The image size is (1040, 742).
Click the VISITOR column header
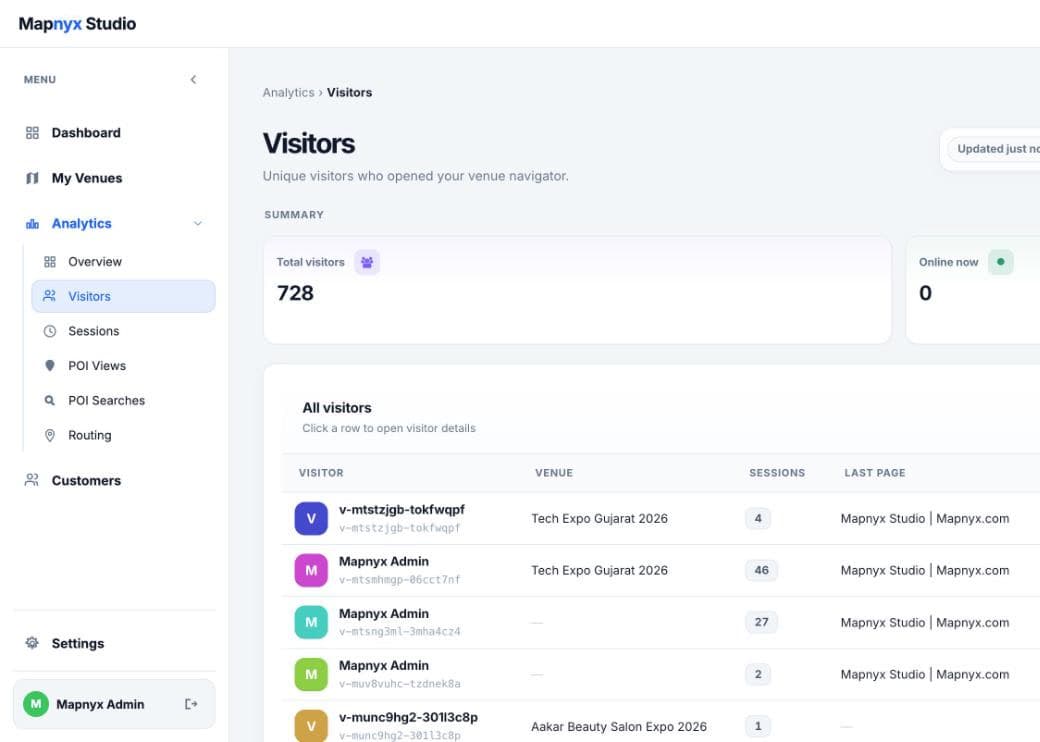click(x=321, y=473)
